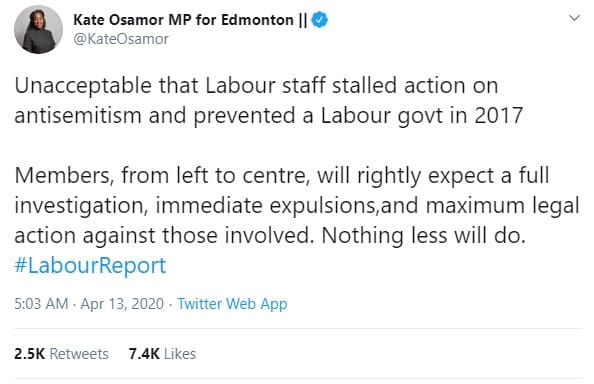Click the word Likes beside 7.4K
The width and height of the screenshot is (594, 384).
[x=180, y=354]
